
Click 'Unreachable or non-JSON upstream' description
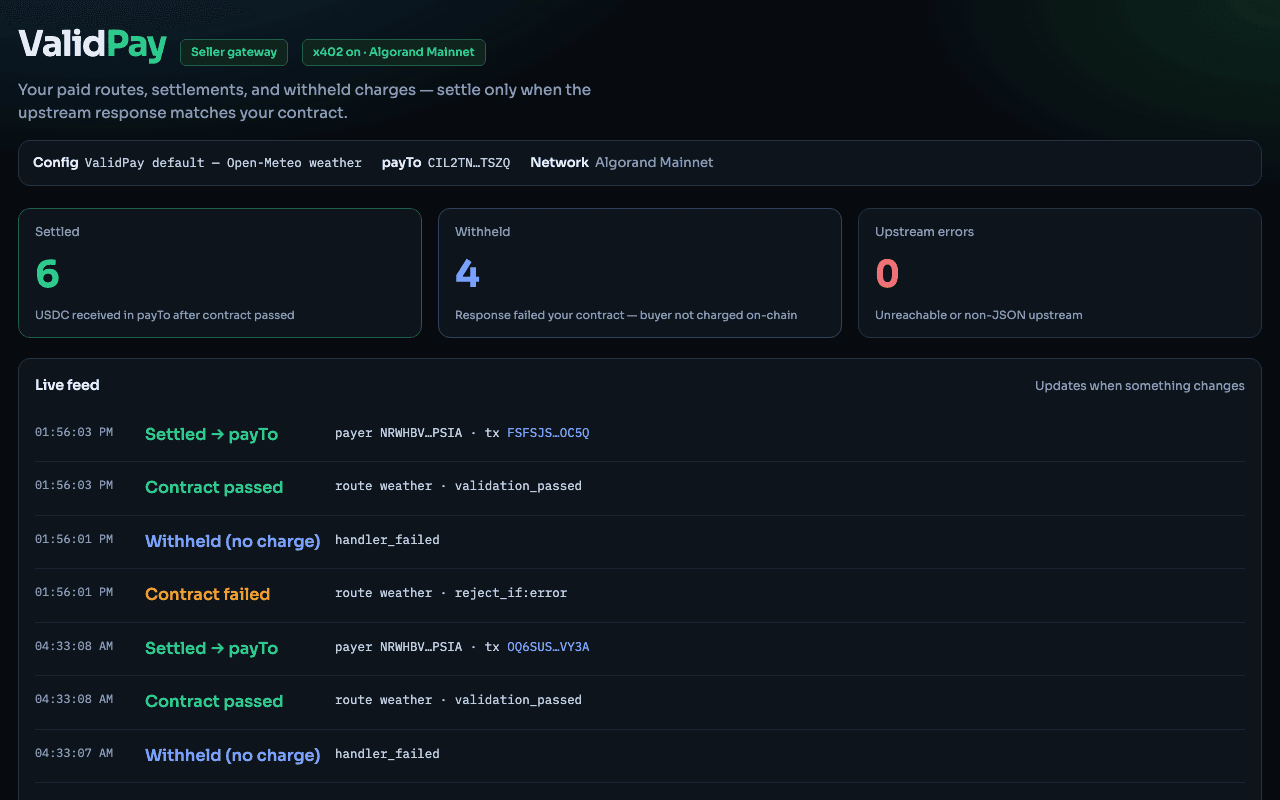click(x=979, y=315)
